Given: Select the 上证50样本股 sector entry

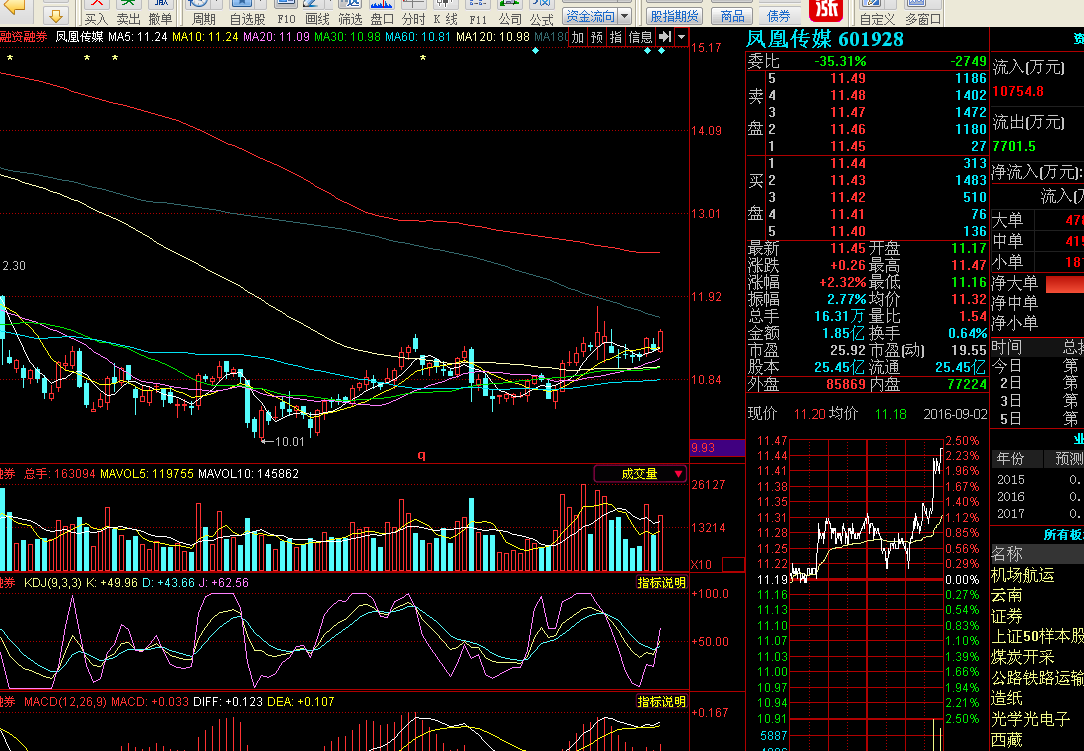Looking at the screenshot, I should point(1037,636).
